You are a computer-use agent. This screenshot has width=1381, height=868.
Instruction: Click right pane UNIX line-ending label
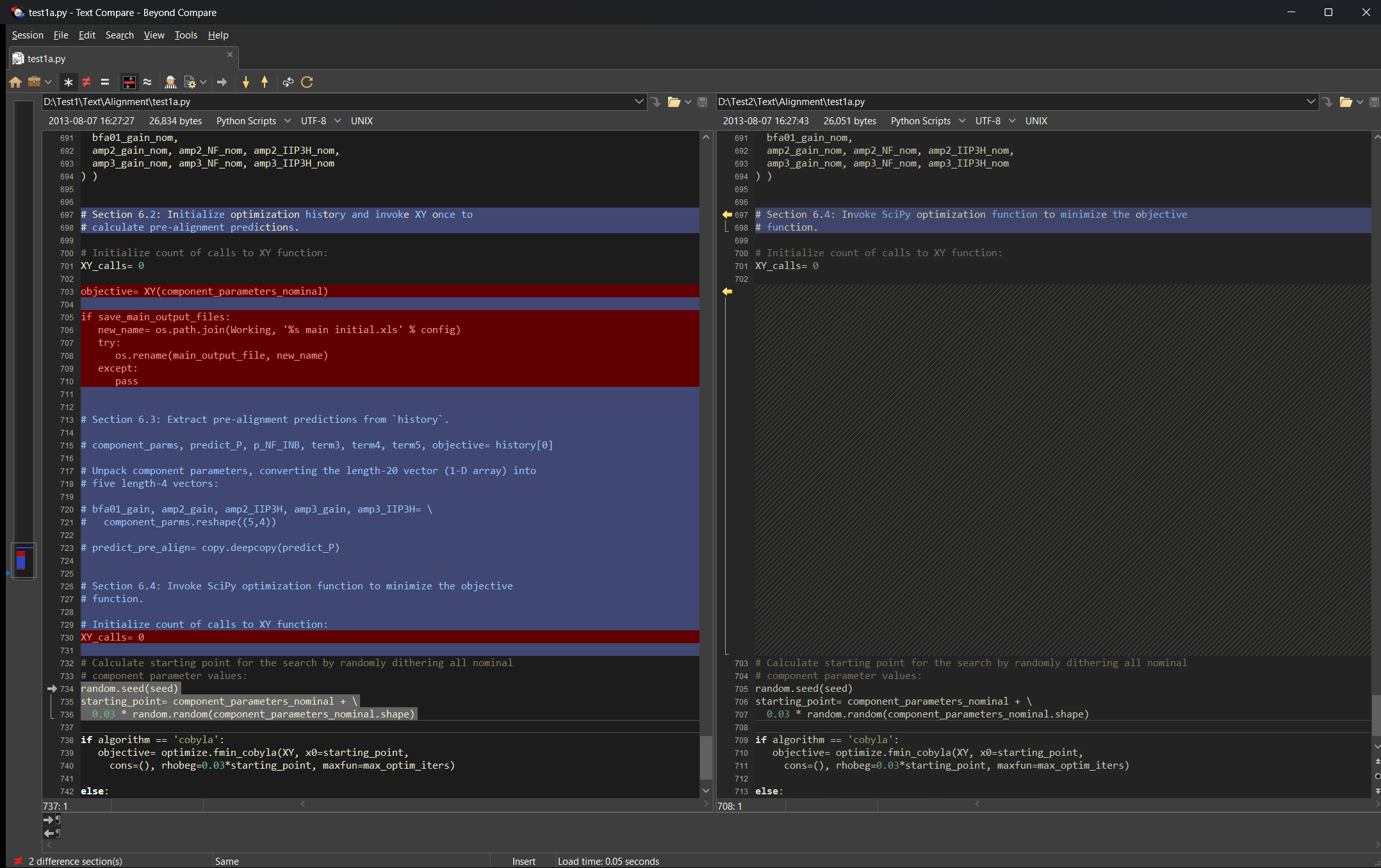1036,121
